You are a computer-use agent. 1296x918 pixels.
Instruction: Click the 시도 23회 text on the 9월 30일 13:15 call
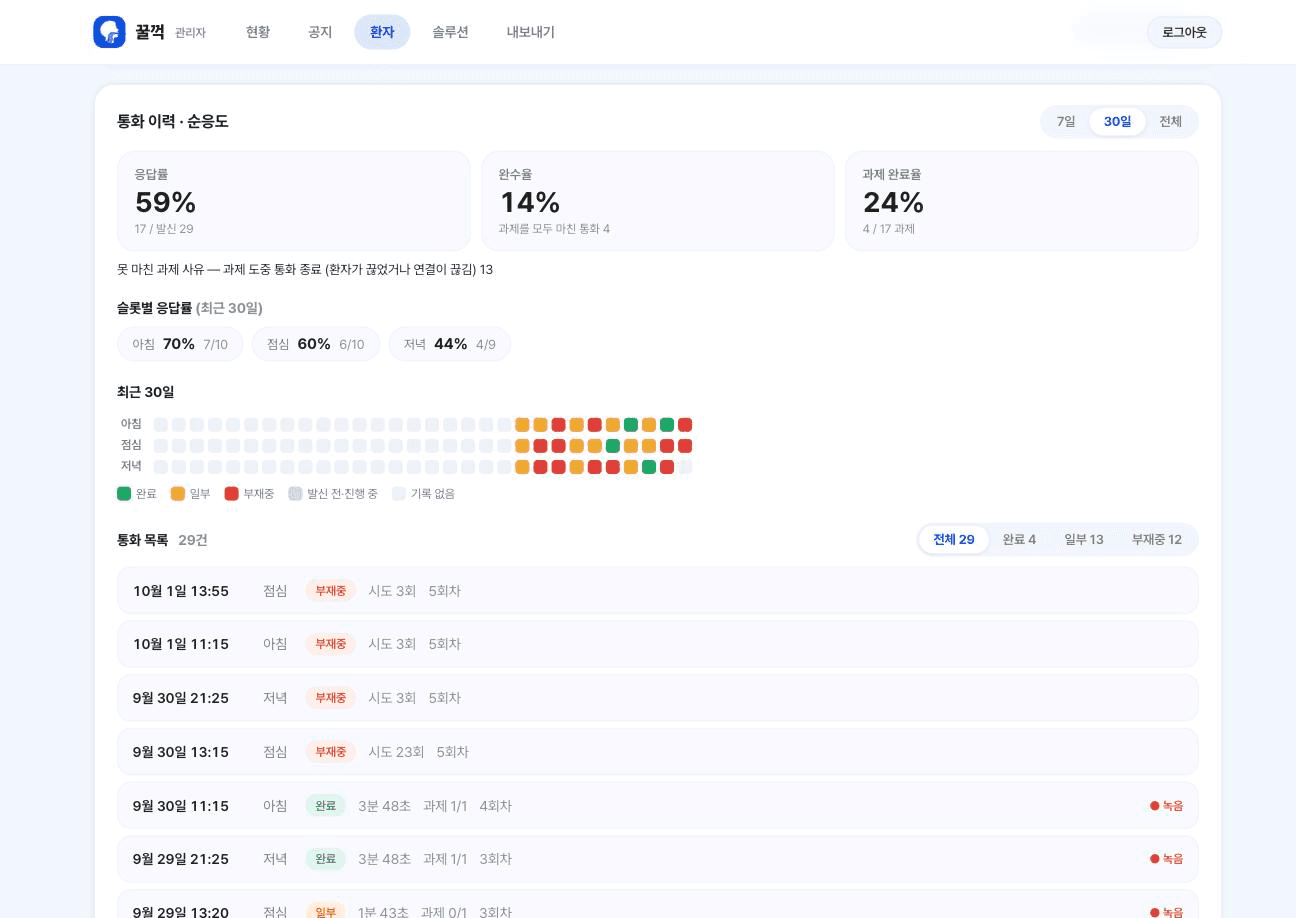tap(396, 752)
